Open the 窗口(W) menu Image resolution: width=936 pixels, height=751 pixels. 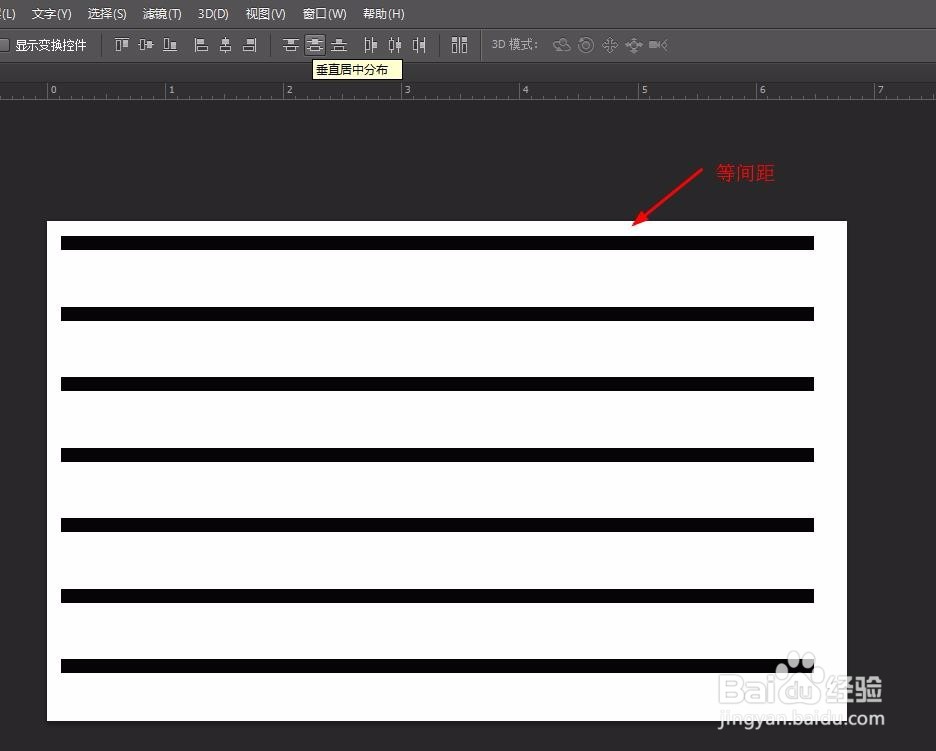pos(325,14)
